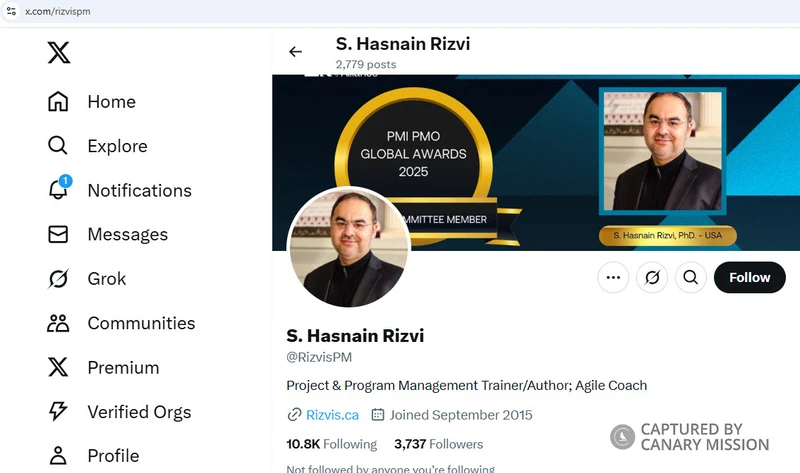Click the X logo in sidebar

pyautogui.click(x=59, y=53)
